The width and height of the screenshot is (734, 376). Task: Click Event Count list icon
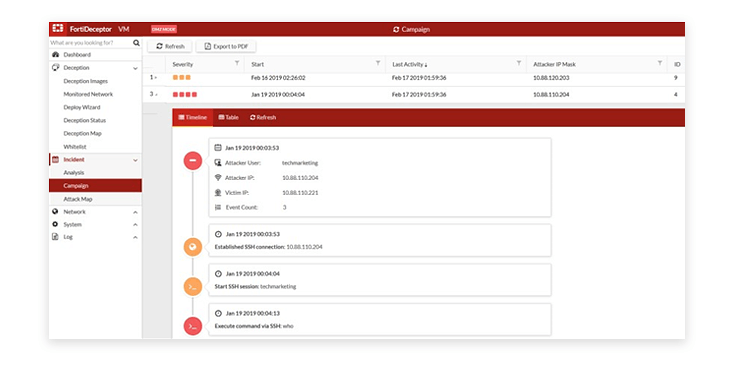218,207
